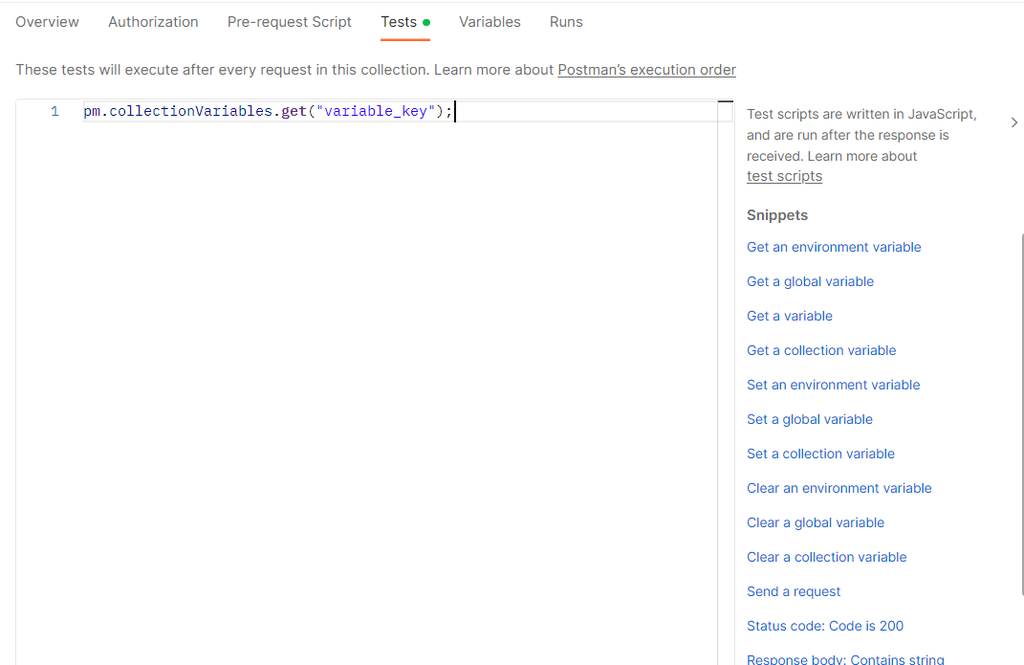Insert the Clear a collection variable snippet
The width and height of the screenshot is (1024, 665).
pos(826,556)
